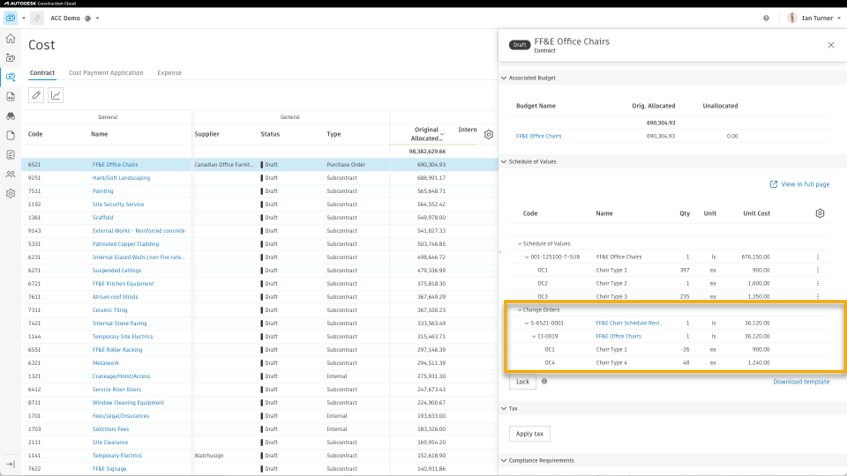Expand the Compliance Requirements section
The height and width of the screenshot is (476, 847).
[503, 460]
